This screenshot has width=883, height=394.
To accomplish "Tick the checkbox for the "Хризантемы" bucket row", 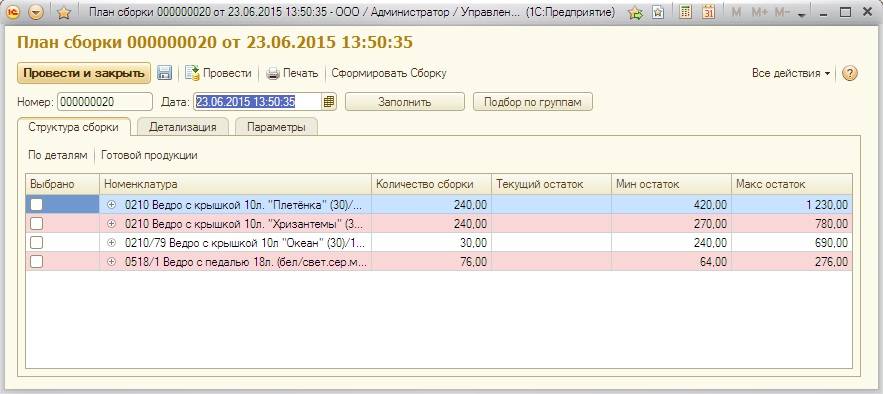I will pyautogui.click(x=37, y=223).
